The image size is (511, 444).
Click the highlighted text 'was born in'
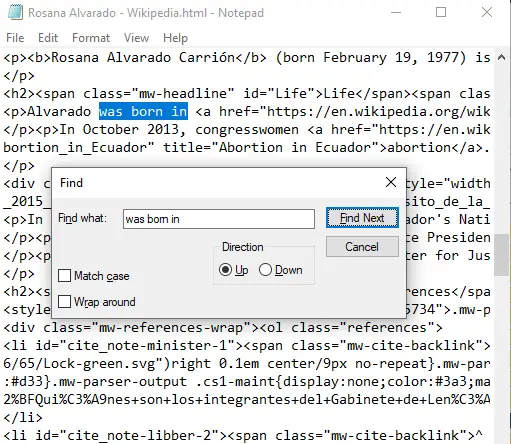click(143, 111)
